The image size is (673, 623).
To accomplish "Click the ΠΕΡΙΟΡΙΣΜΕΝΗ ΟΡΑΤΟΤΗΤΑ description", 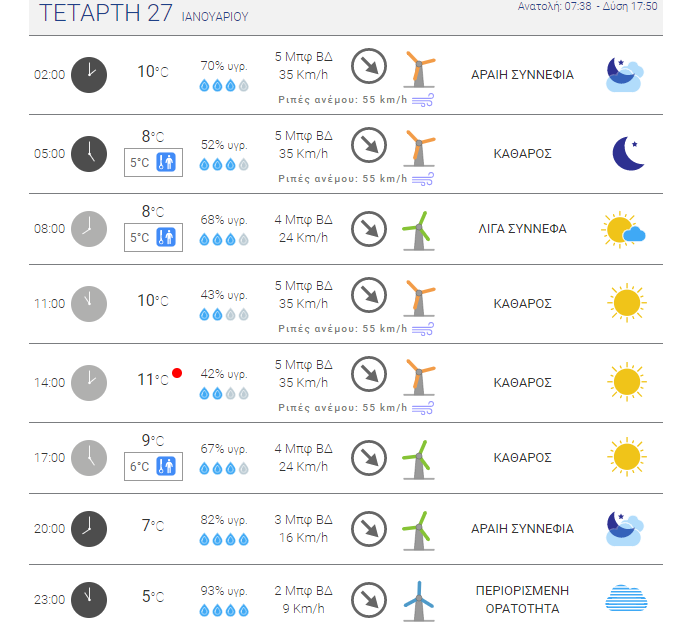I will click(522, 599).
